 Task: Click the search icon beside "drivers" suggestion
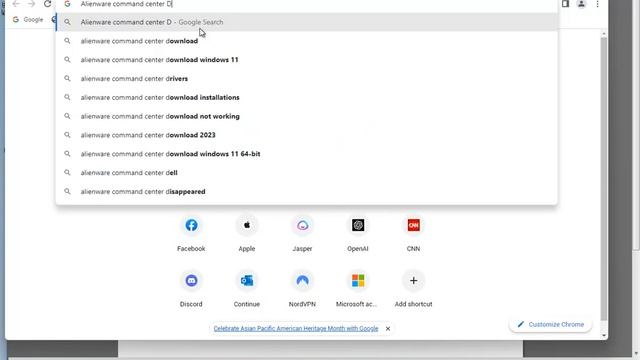[x=67, y=78]
